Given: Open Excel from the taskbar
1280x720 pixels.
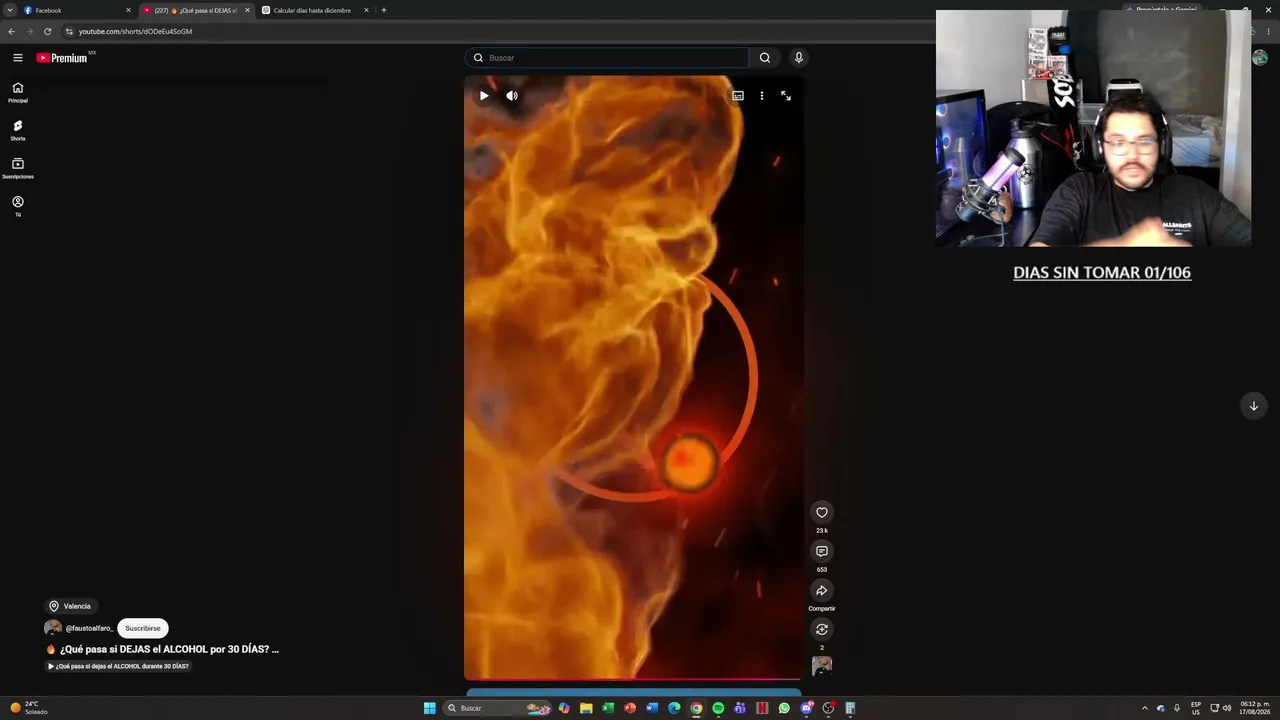Looking at the screenshot, I should (x=608, y=708).
